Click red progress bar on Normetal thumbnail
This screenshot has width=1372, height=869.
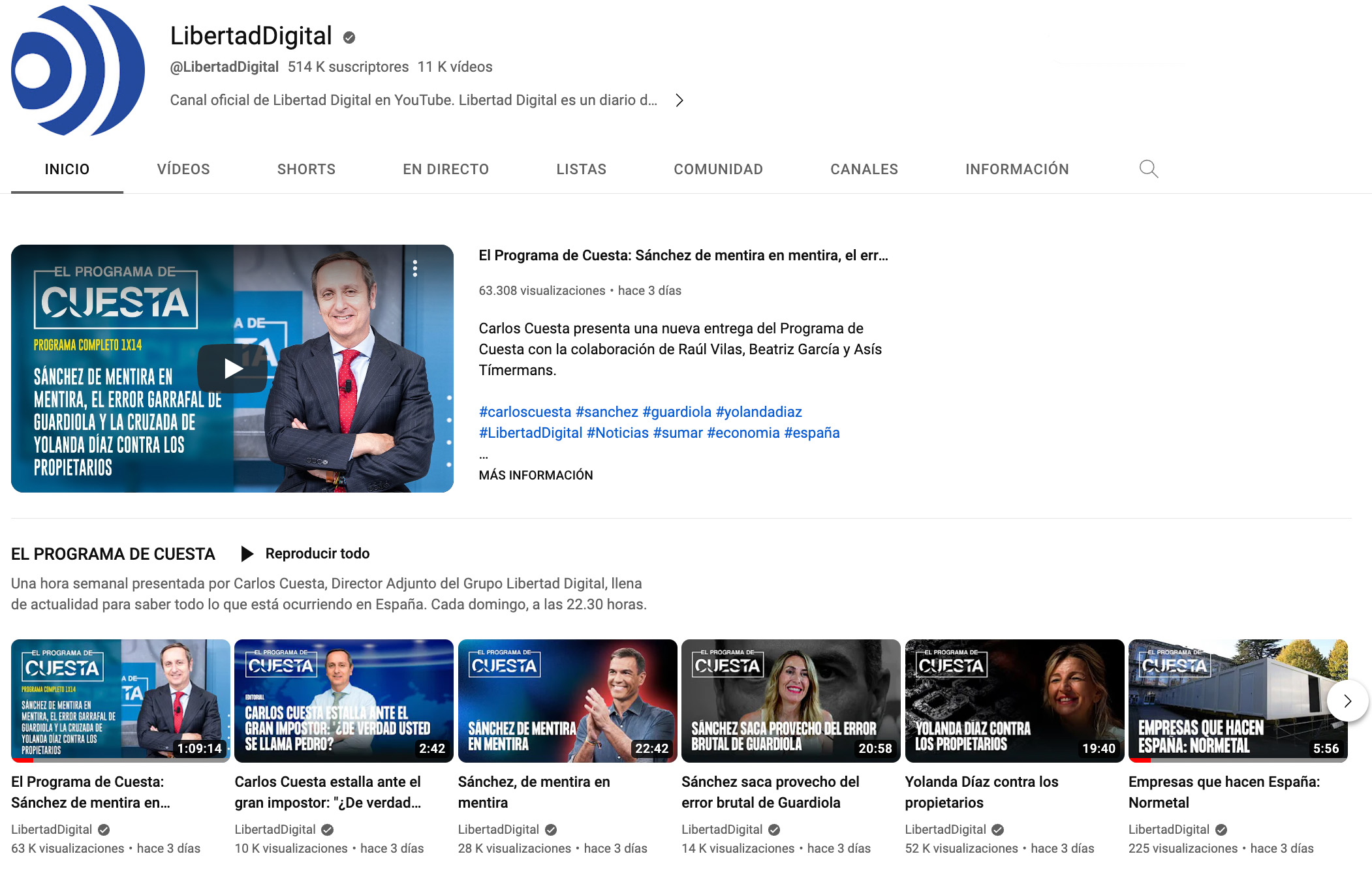pos(1140,760)
